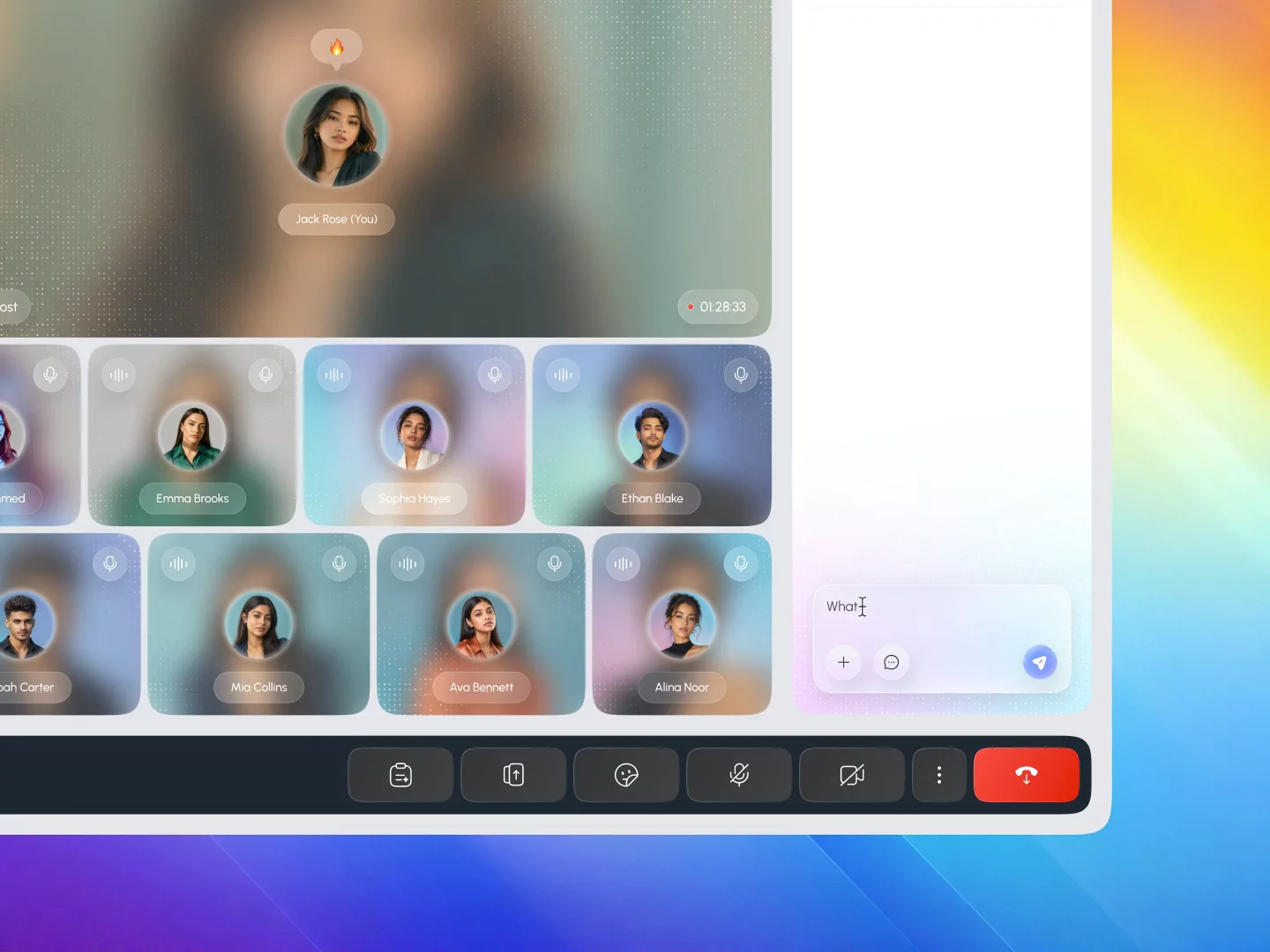Click Emma Brooks's audio waveform icon
1270x952 pixels.
(x=118, y=375)
